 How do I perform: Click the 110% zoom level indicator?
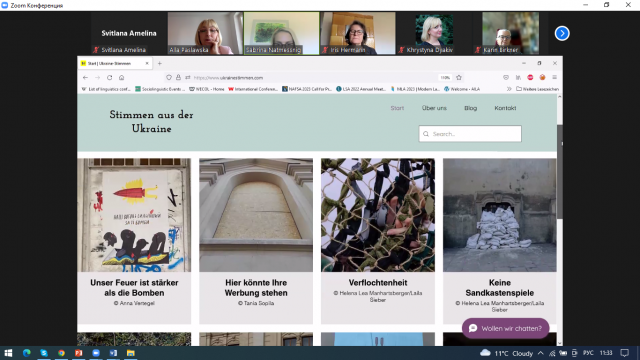tap(444, 78)
